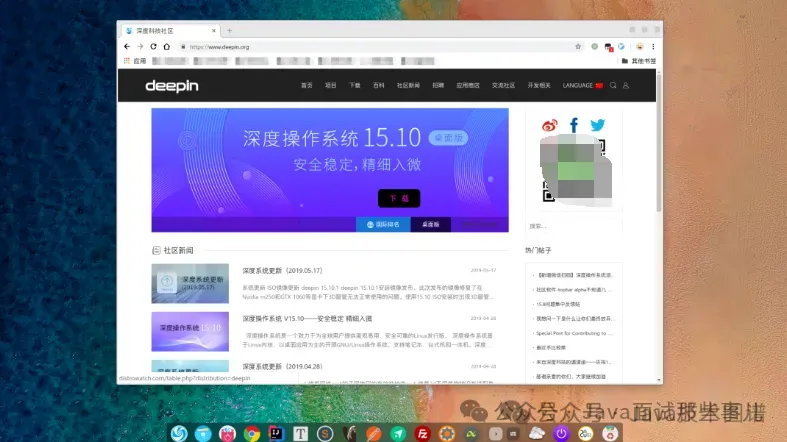Click the extension icon with red badge
Screen dimensions: 787x442
coord(608,47)
